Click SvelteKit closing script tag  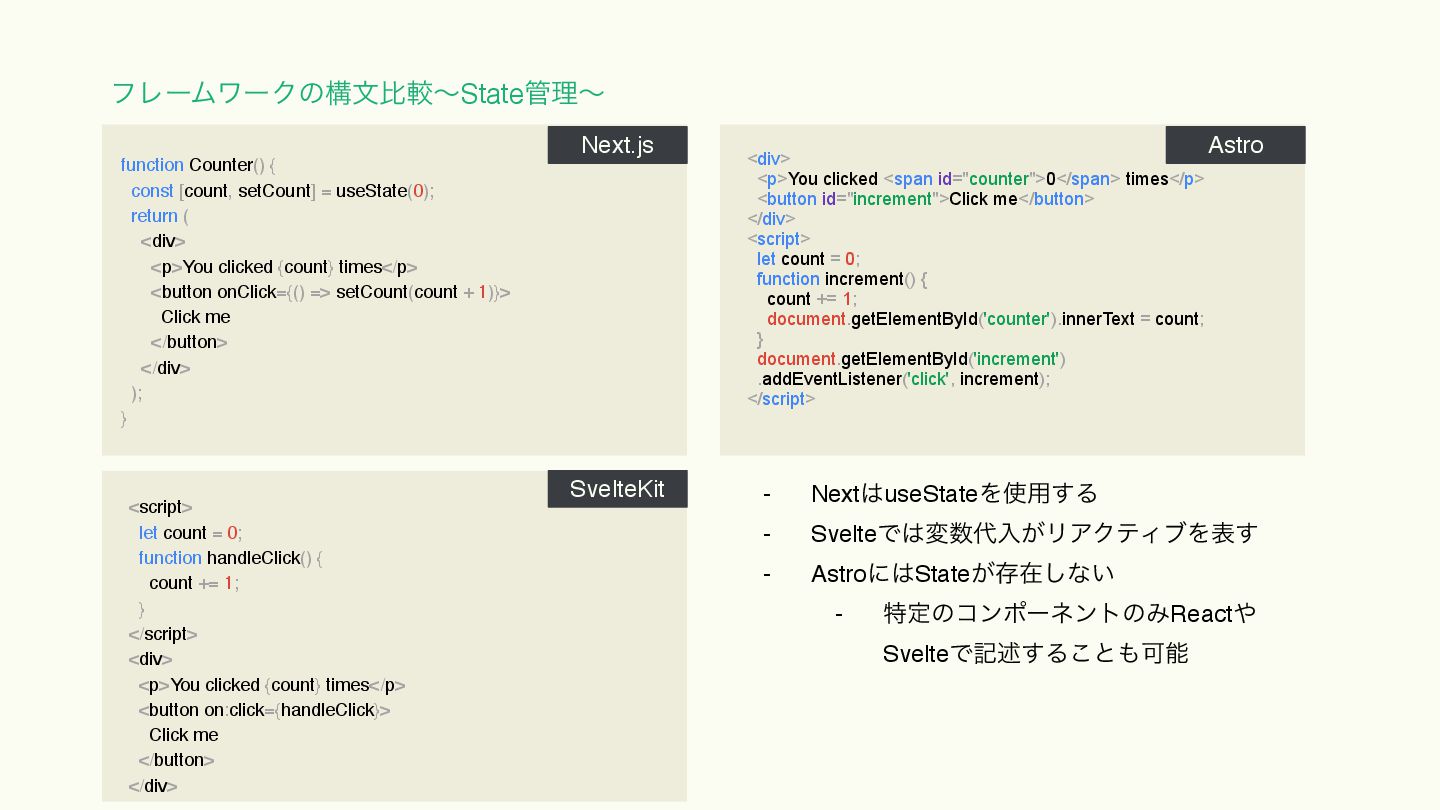click(x=163, y=634)
